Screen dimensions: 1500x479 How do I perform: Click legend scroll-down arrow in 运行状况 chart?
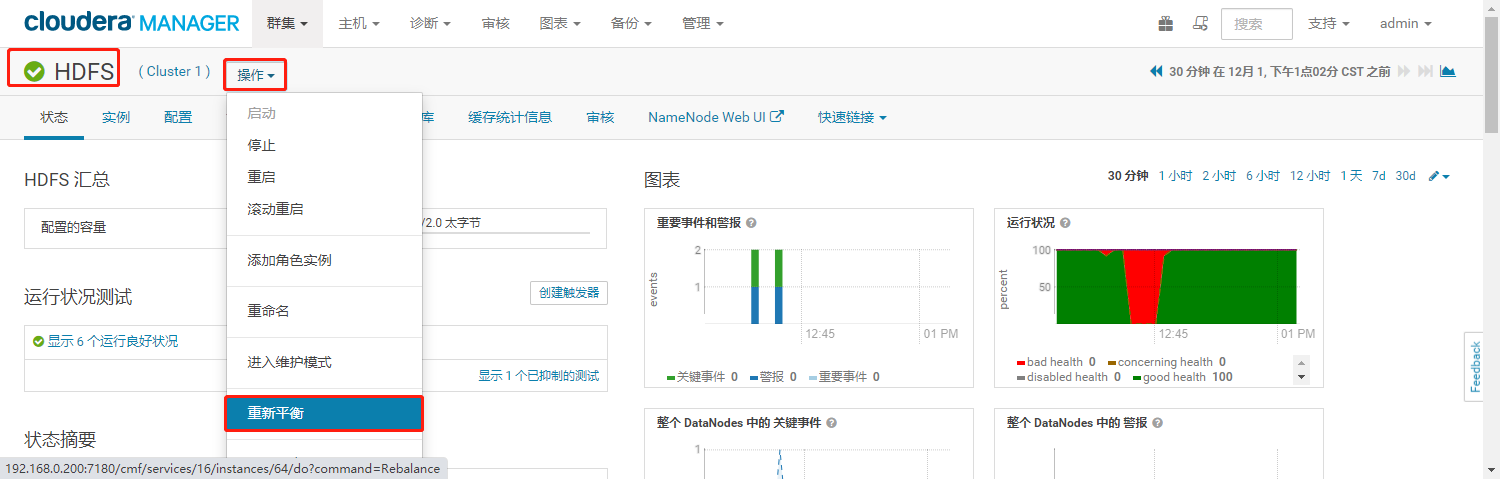click(1302, 377)
